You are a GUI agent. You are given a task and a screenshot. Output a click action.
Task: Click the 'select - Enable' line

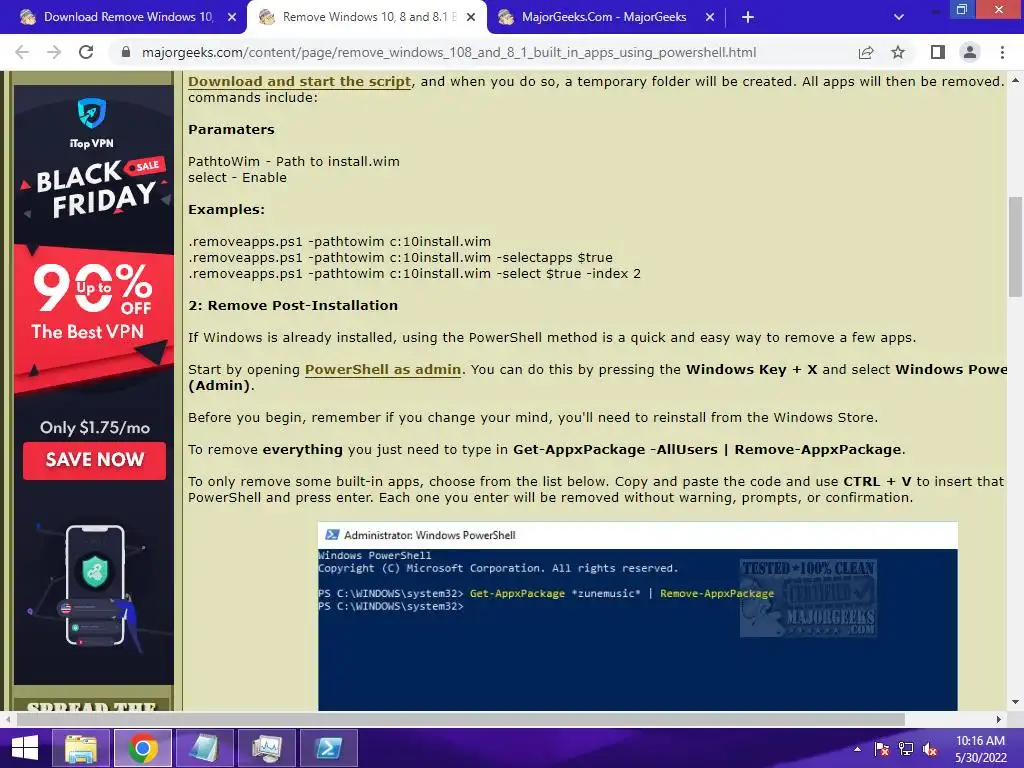pos(237,178)
